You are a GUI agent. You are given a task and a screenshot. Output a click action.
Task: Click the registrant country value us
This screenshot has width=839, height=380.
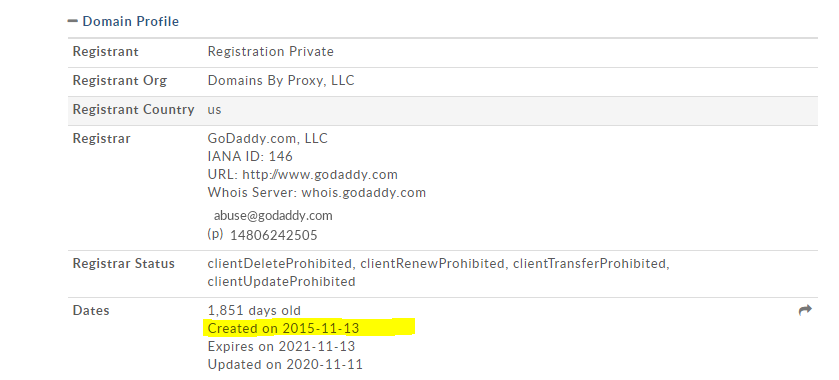214,110
